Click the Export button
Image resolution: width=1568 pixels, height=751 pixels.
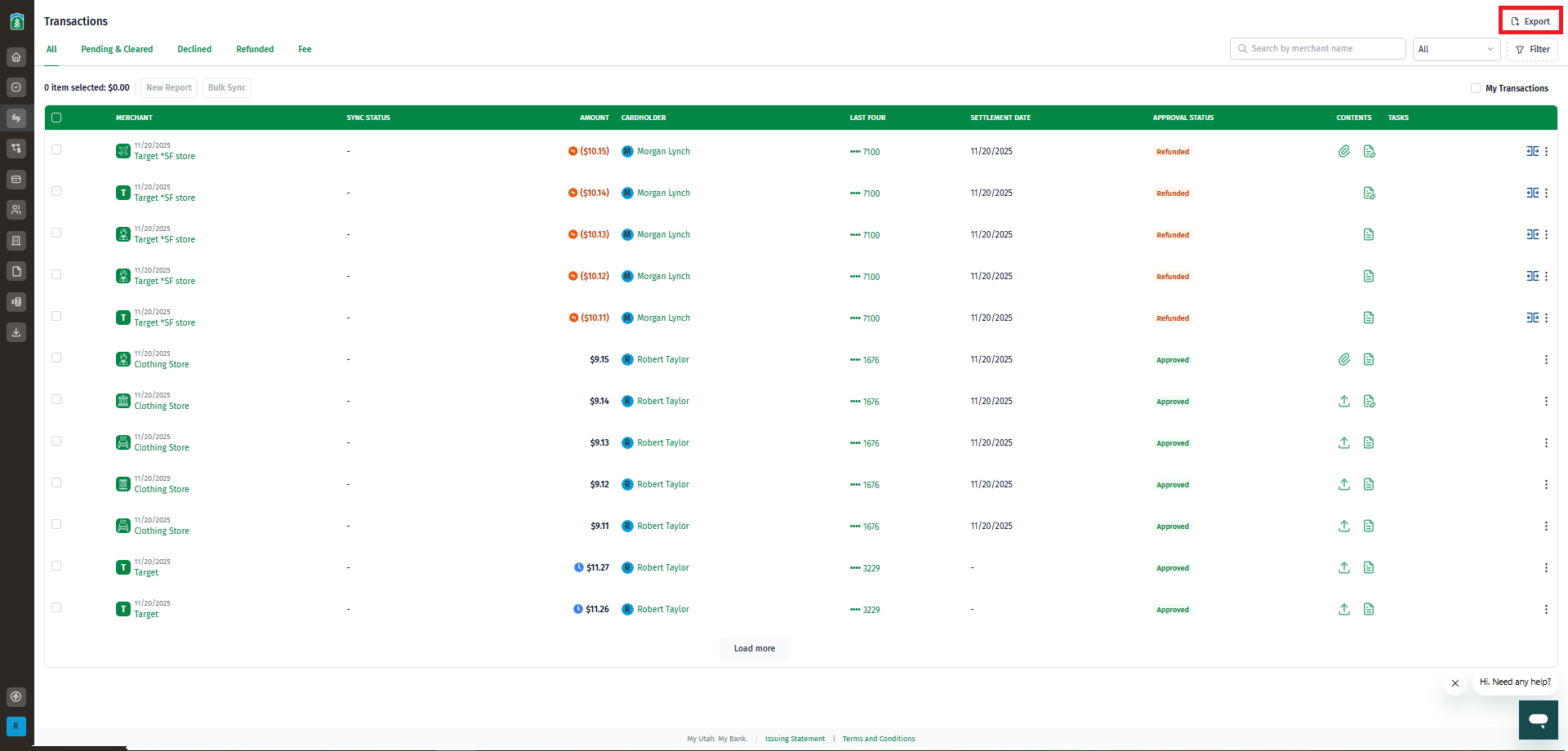pyautogui.click(x=1530, y=21)
